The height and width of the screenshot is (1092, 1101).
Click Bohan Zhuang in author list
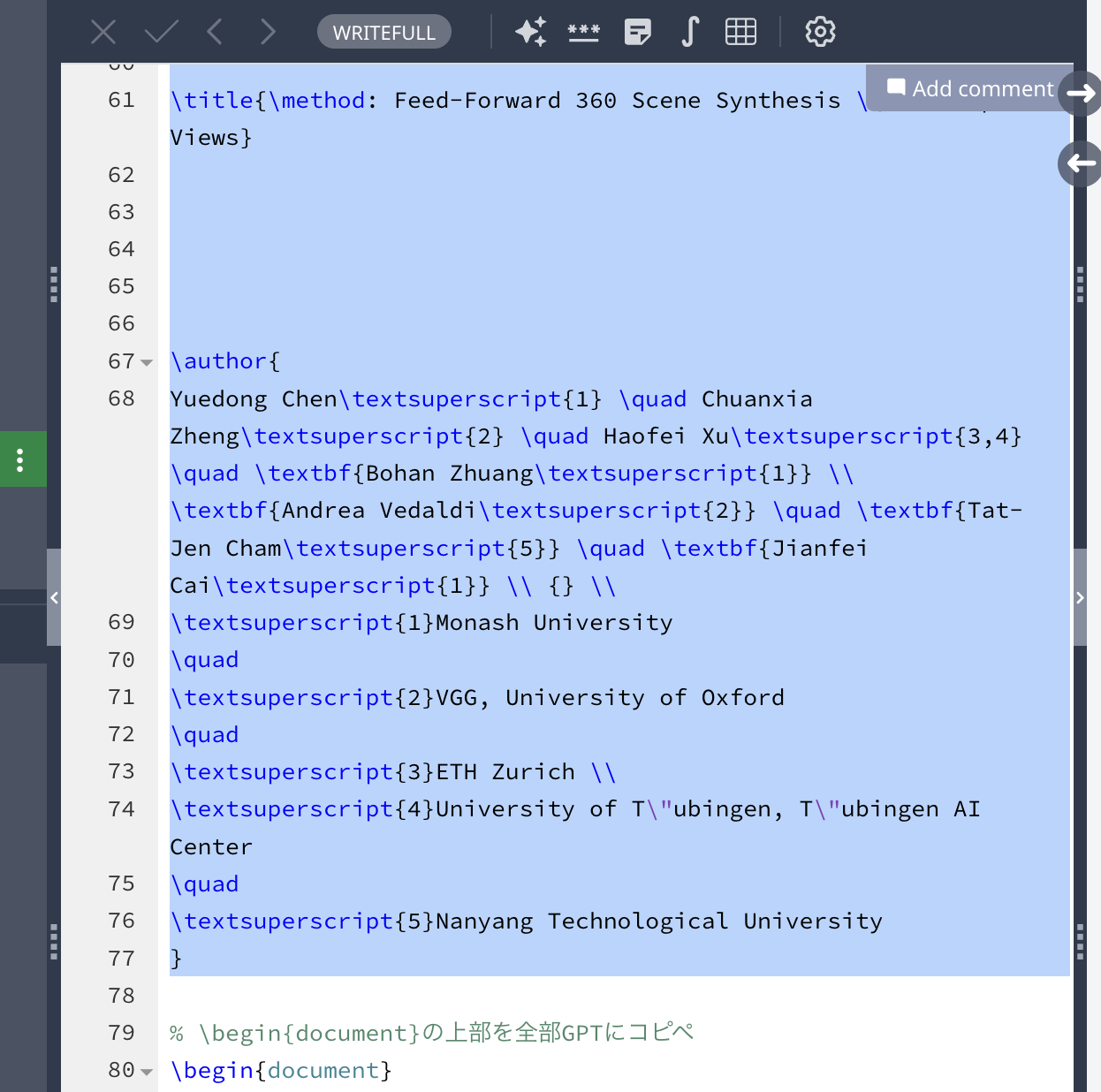450,473
